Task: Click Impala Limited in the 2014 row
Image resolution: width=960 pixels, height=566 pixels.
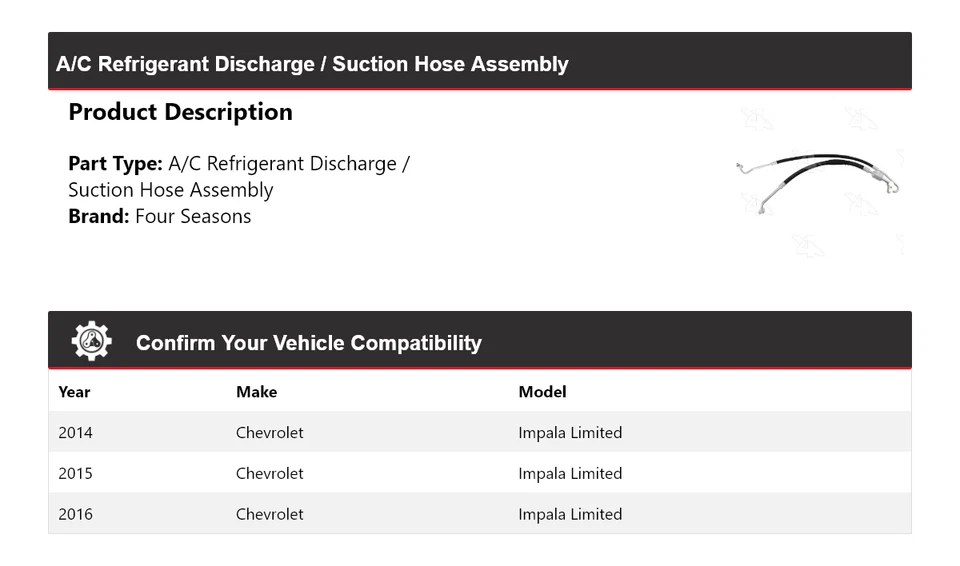Action: 570,433
